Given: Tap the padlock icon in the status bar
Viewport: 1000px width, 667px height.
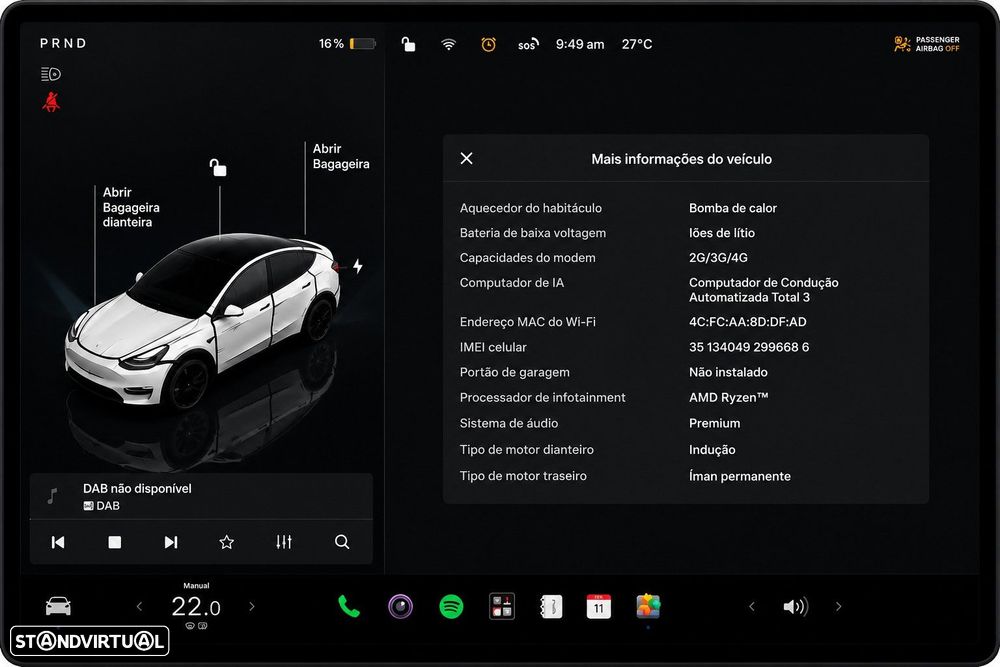Looking at the screenshot, I should coord(408,44).
